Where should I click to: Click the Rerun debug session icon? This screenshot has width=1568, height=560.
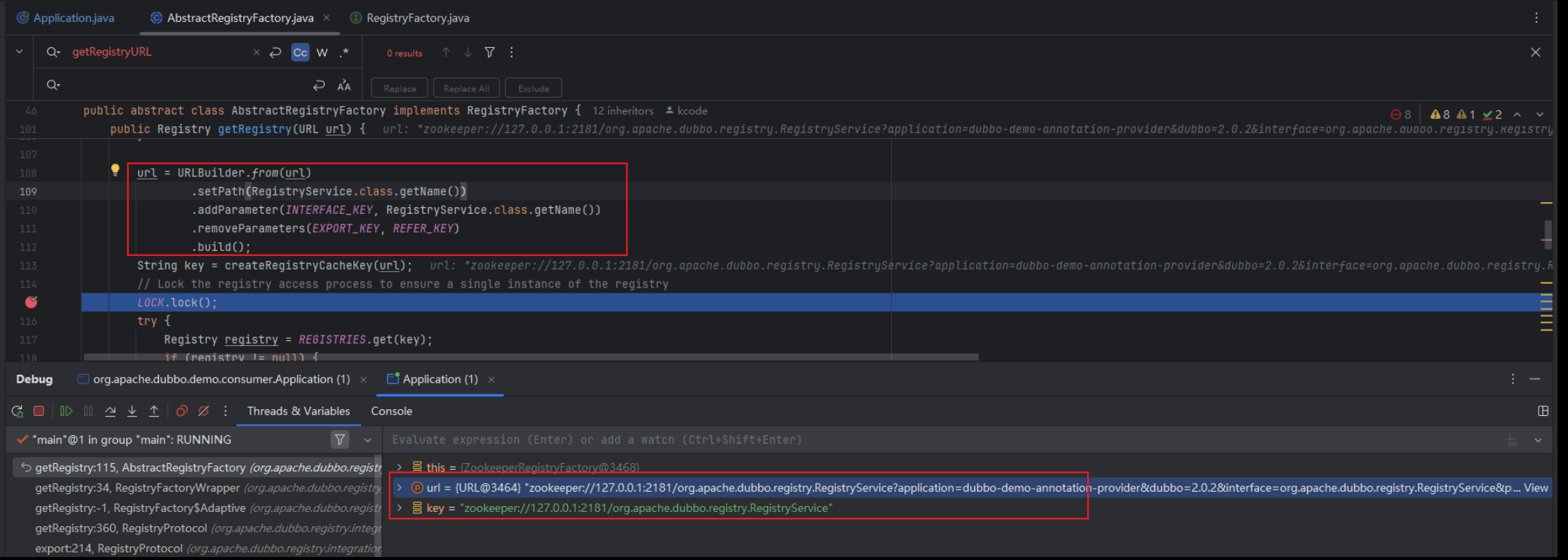point(17,411)
